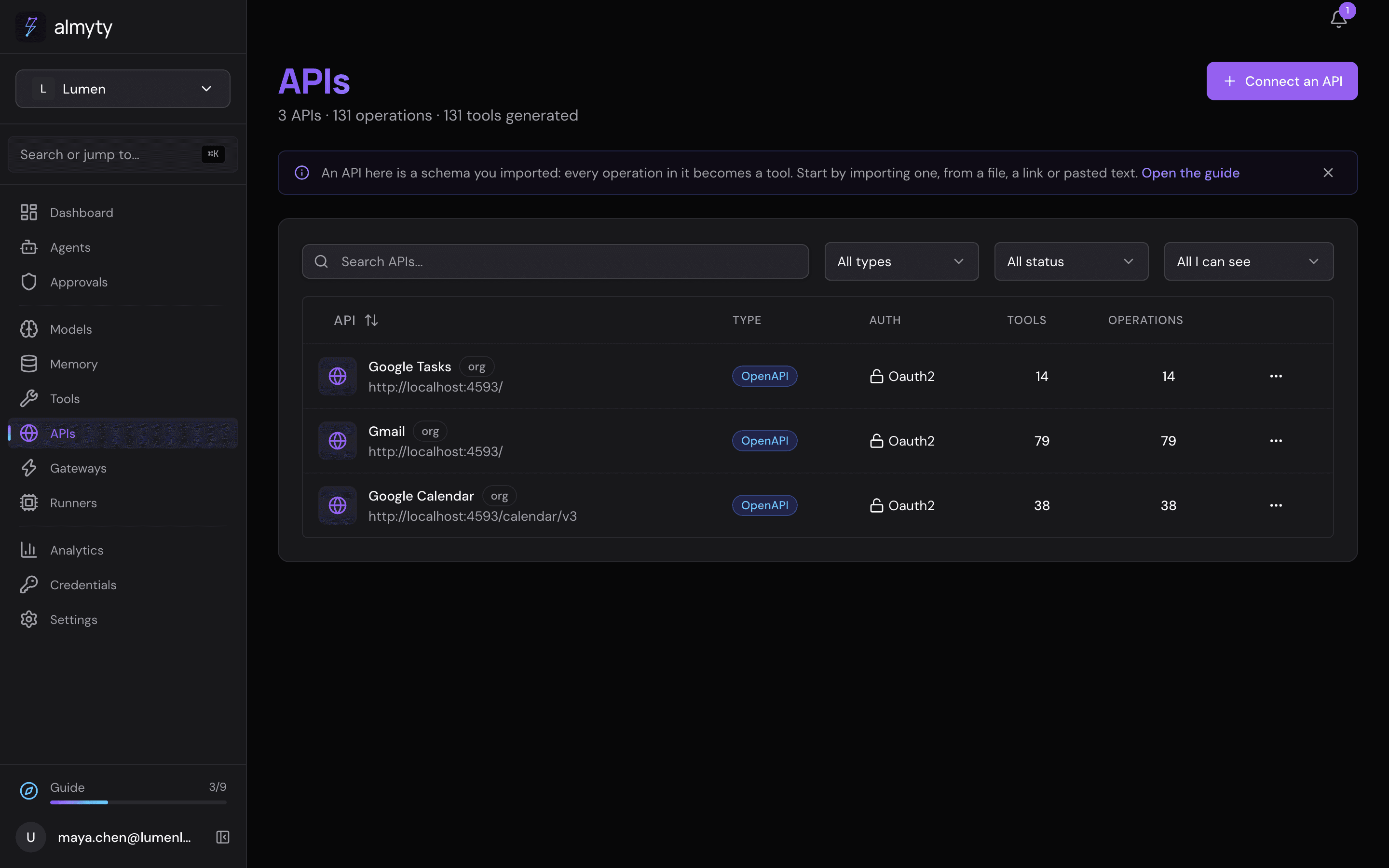Navigate to Models

click(123, 329)
